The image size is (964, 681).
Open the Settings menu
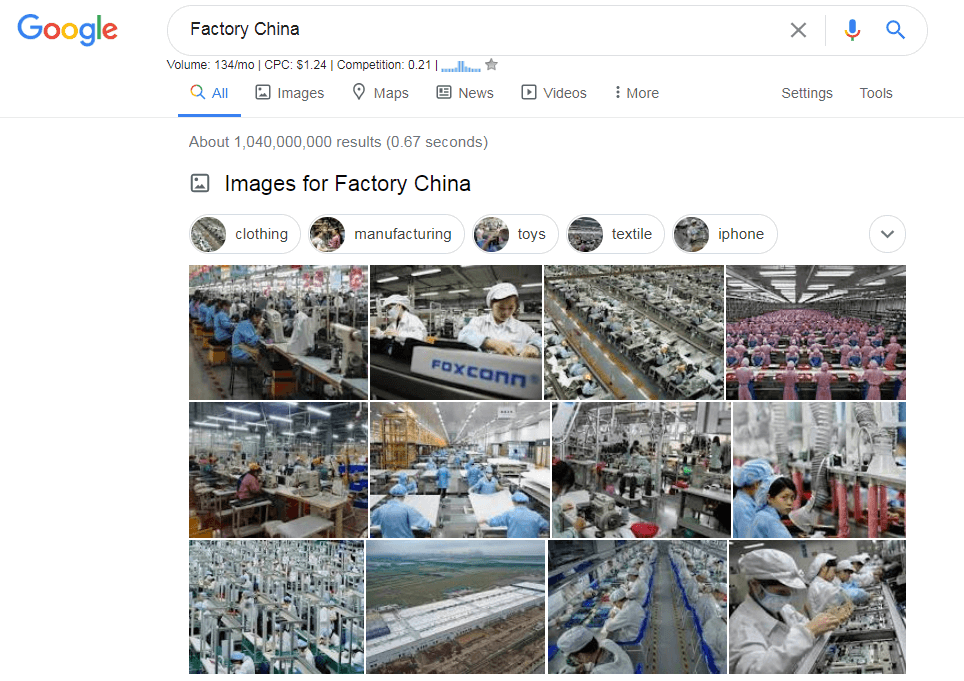point(807,93)
